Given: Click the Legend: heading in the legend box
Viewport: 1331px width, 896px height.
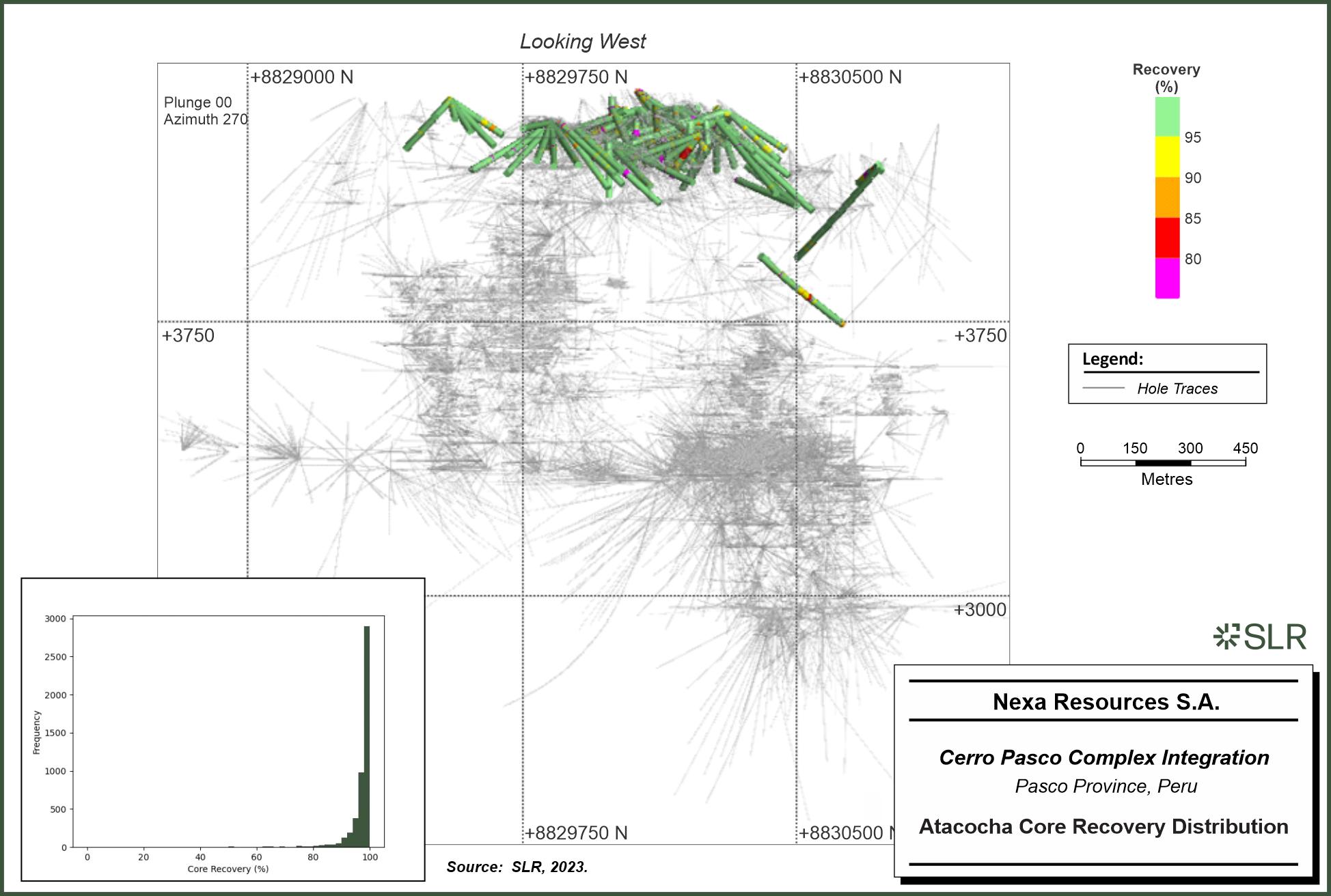Looking at the screenshot, I should click(x=1112, y=359).
